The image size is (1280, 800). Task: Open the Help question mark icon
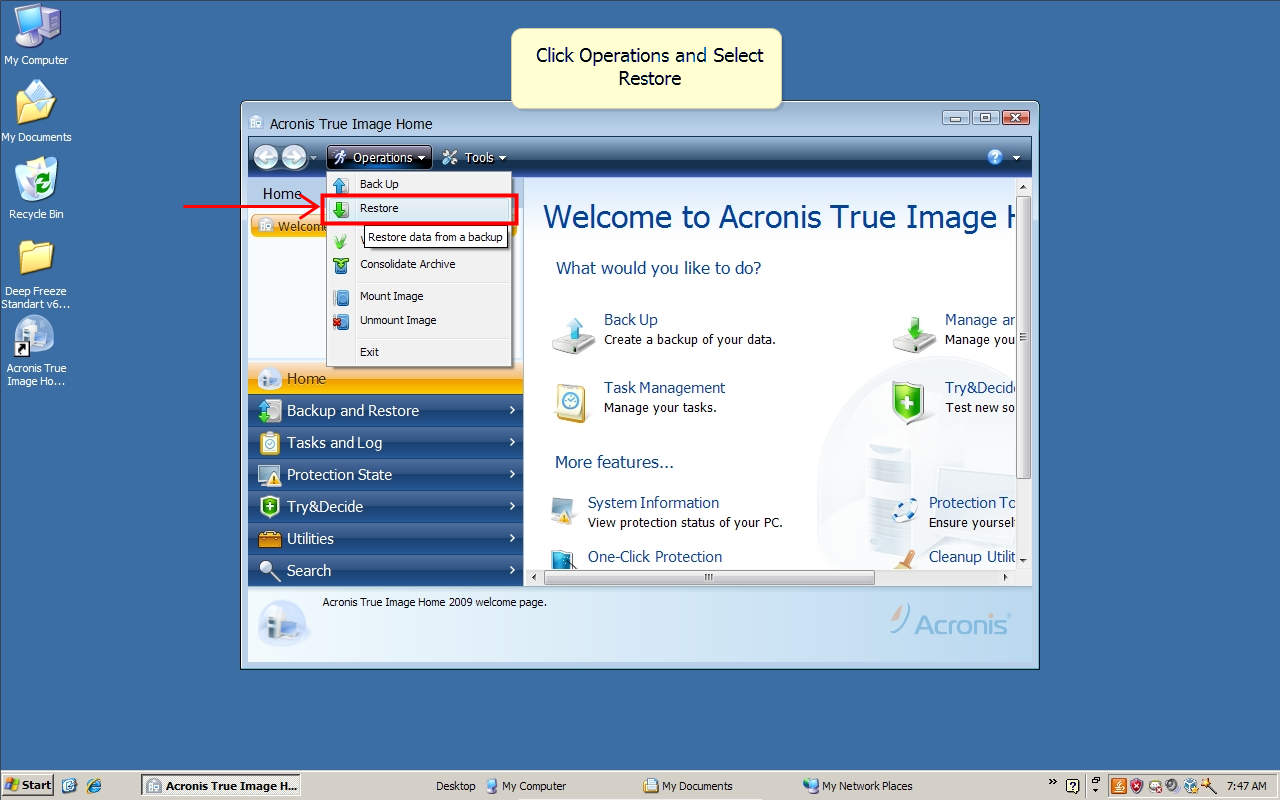pos(996,157)
